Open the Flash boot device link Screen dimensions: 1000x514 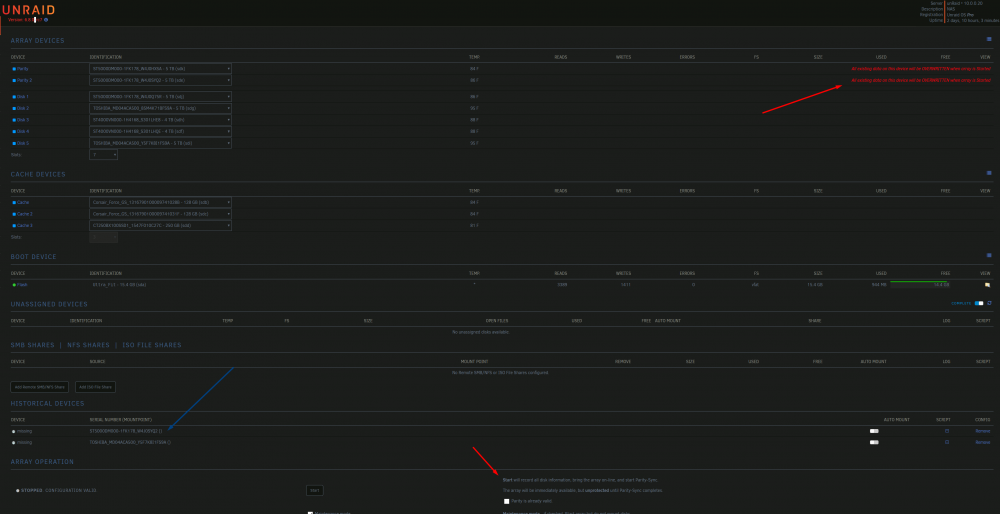(x=22, y=284)
